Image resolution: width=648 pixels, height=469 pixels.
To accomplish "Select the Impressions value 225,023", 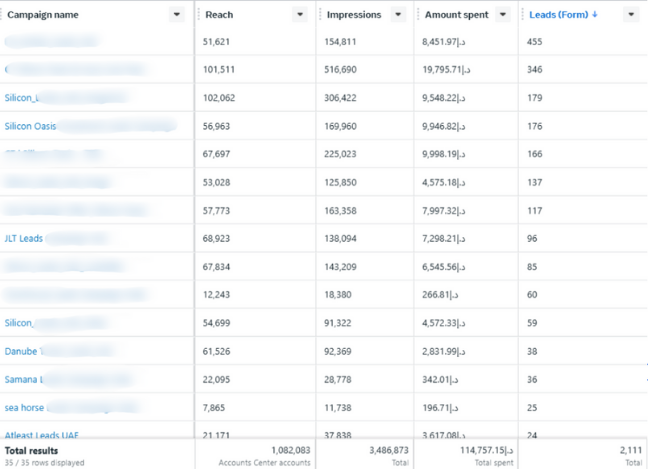I will (x=340, y=154).
